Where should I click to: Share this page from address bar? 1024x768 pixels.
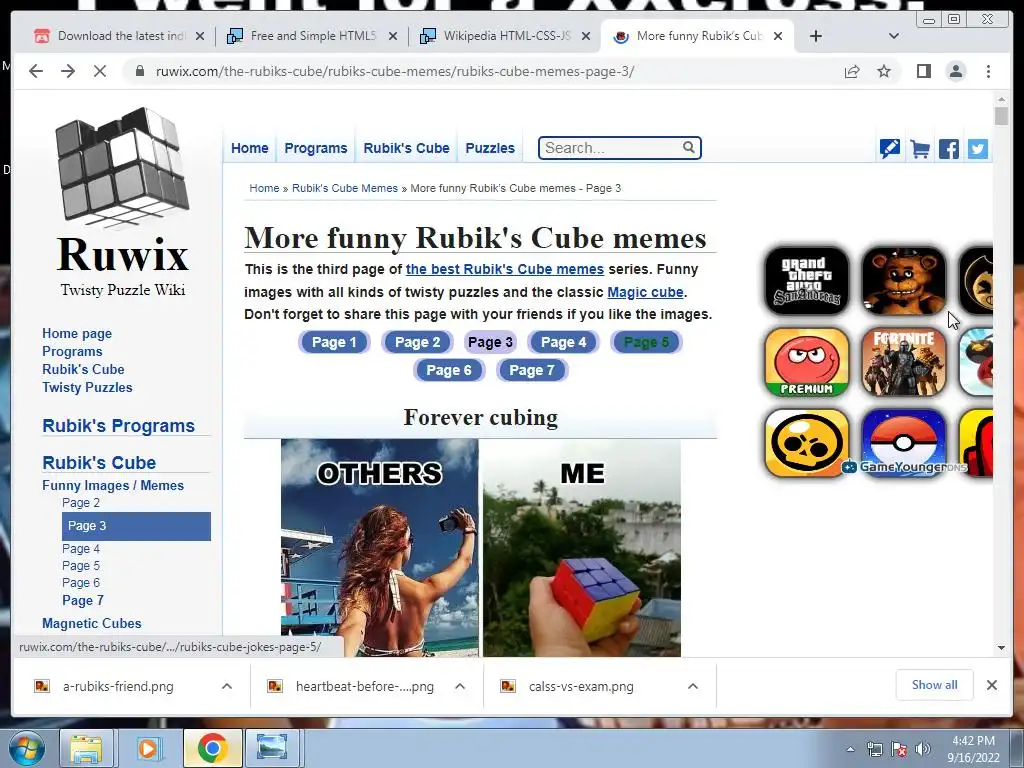852,71
